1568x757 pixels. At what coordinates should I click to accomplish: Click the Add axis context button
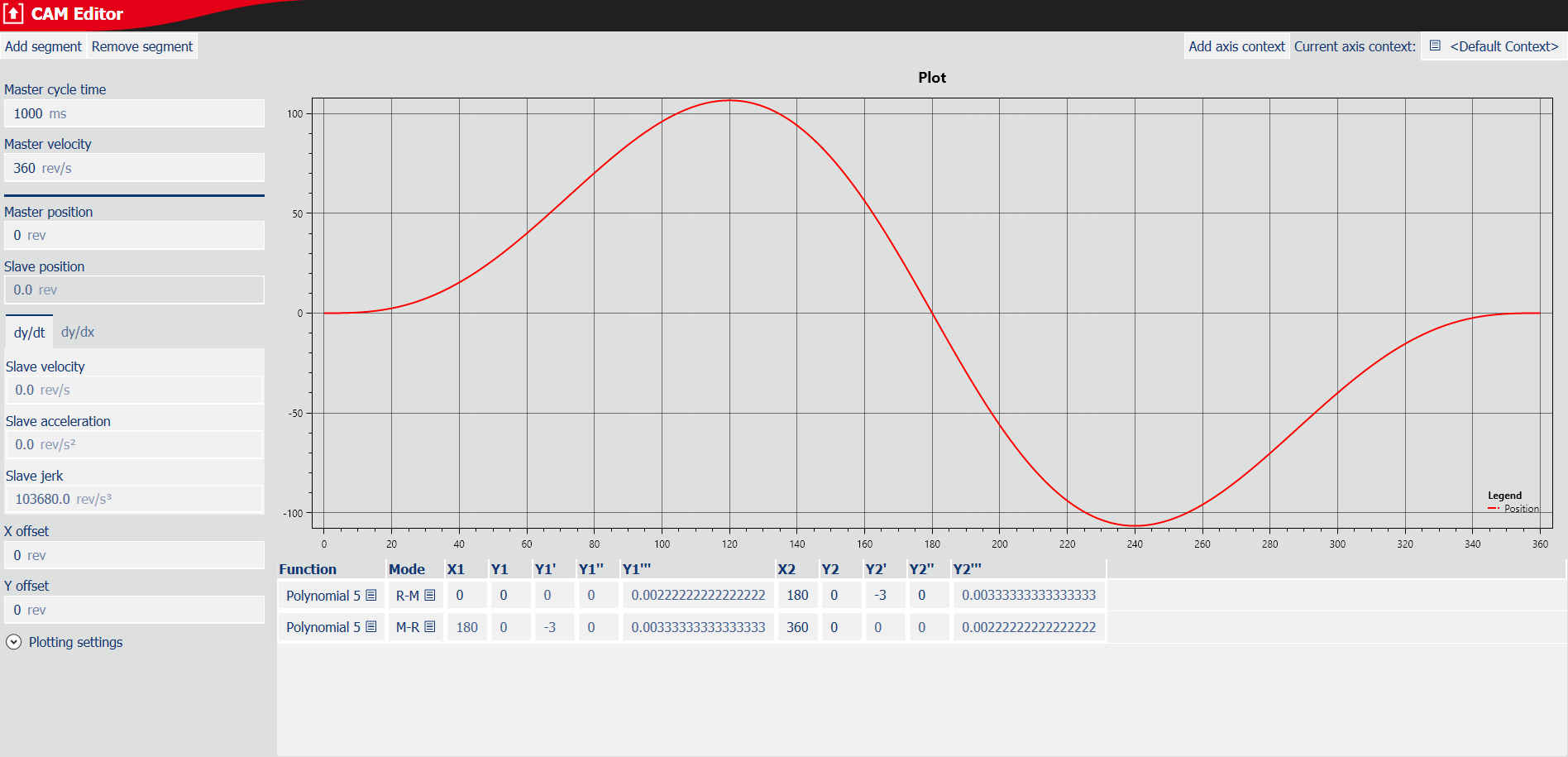1236,46
